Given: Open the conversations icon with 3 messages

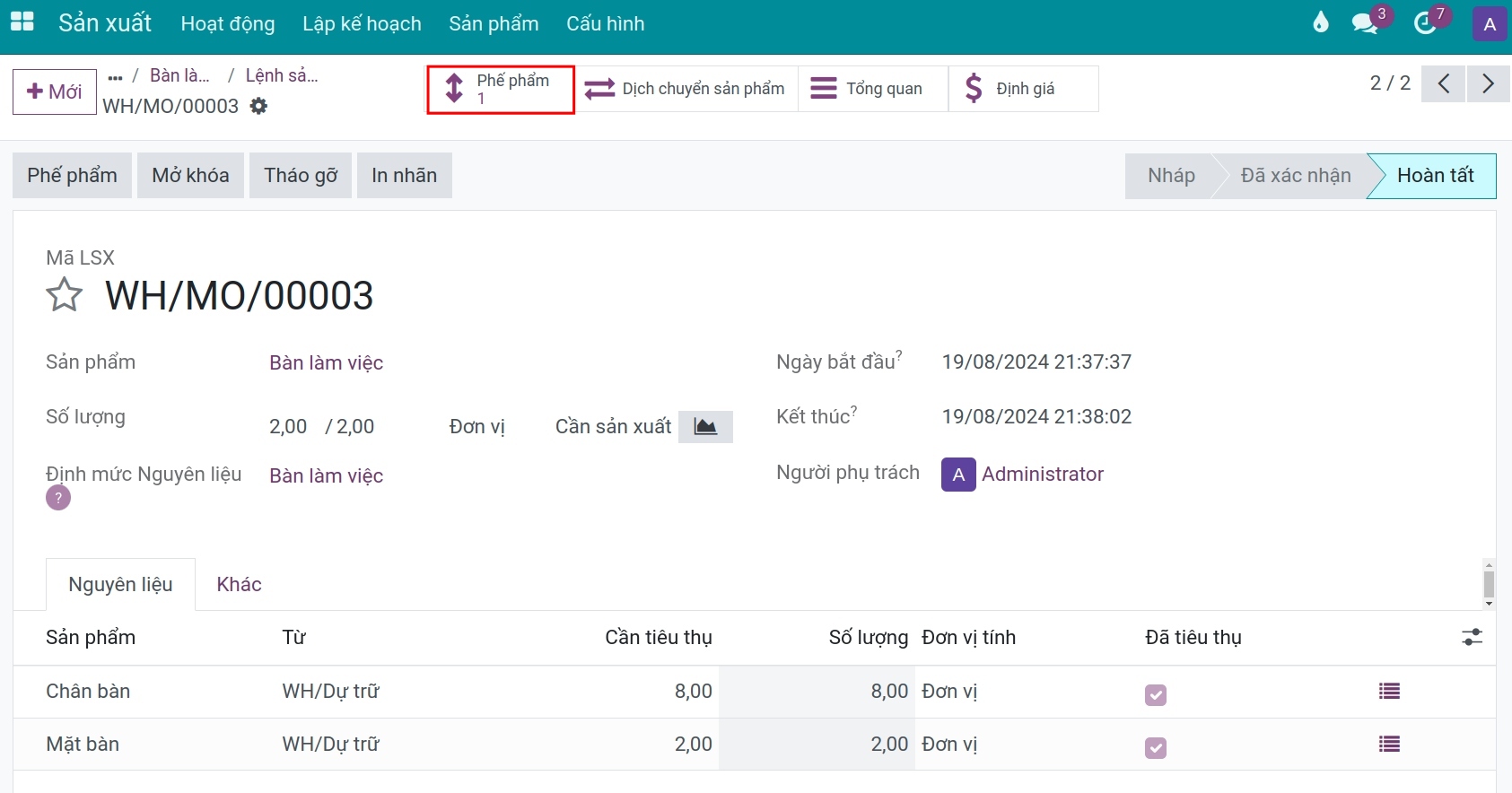Looking at the screenshot, I should tap(1366, 22).
